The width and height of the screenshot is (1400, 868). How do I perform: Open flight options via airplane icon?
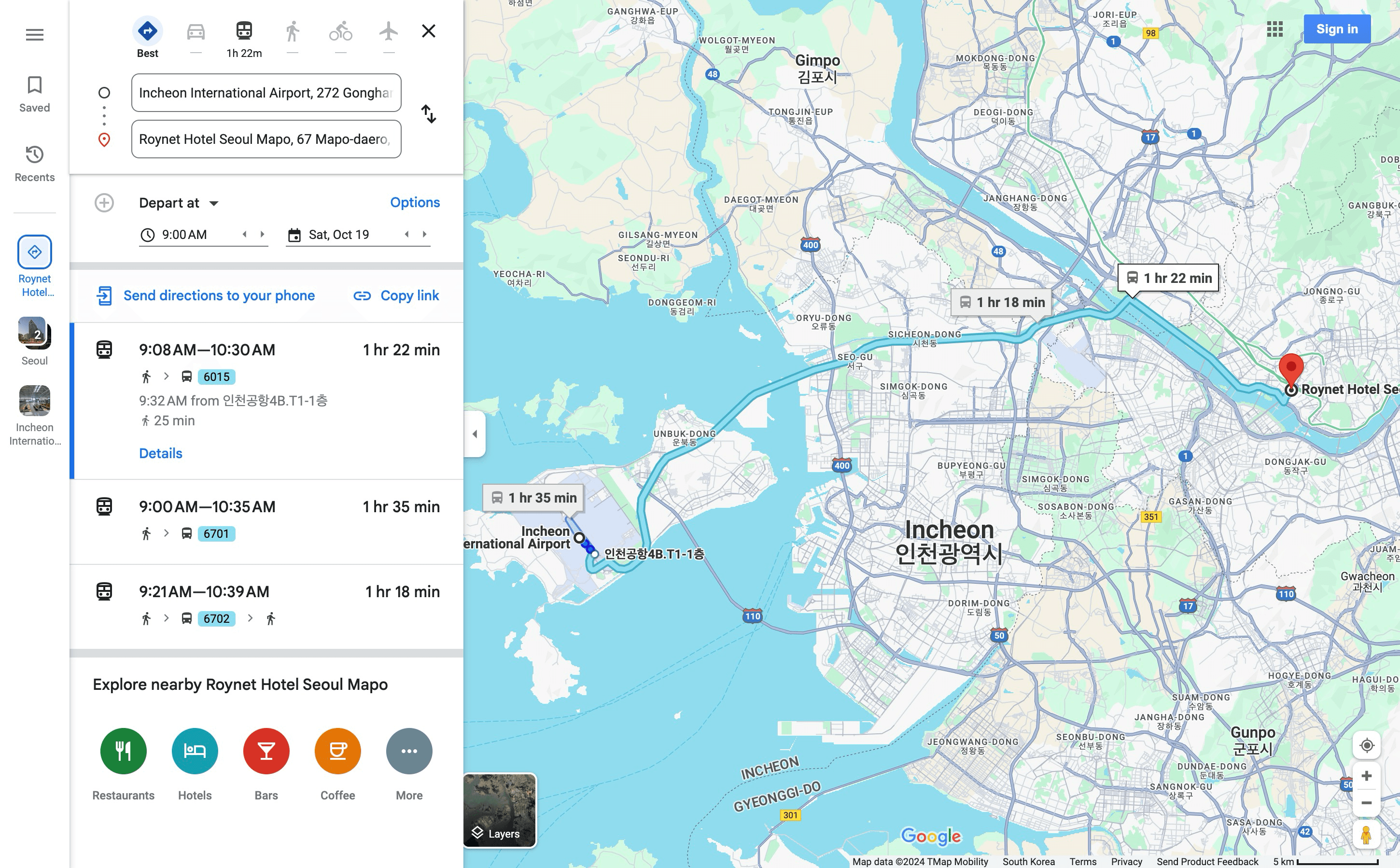pos(389,31)
